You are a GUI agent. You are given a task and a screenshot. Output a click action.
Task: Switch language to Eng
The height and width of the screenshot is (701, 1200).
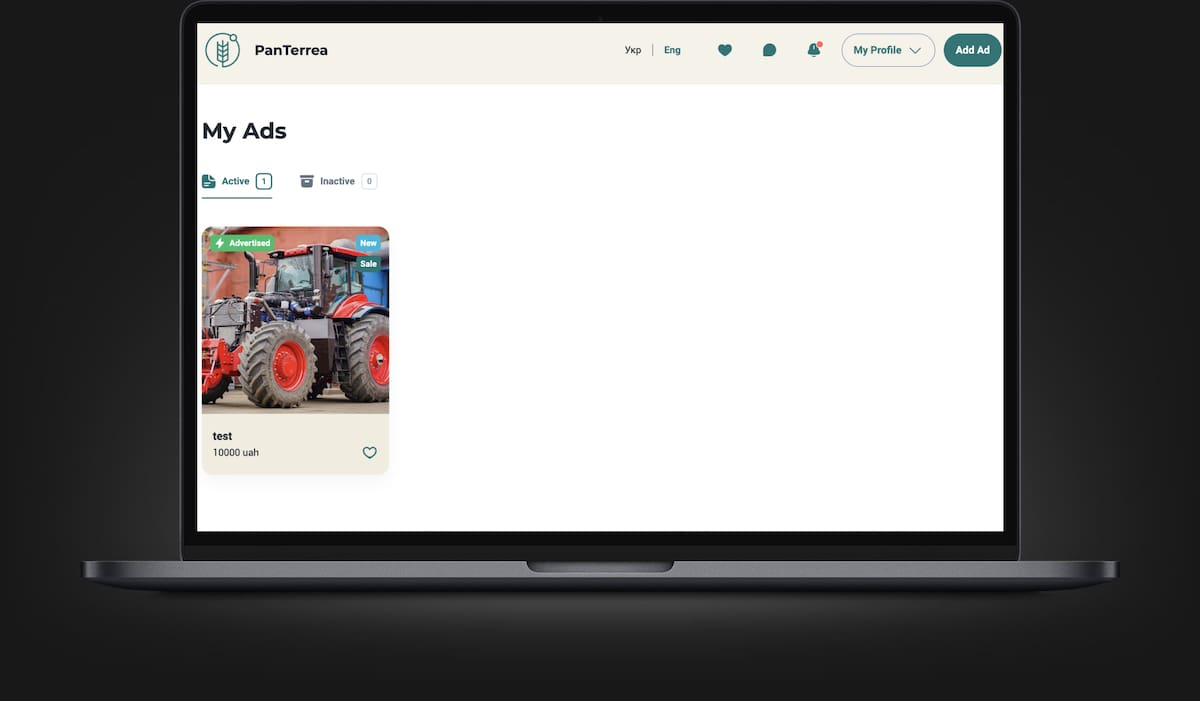[672, 50]
